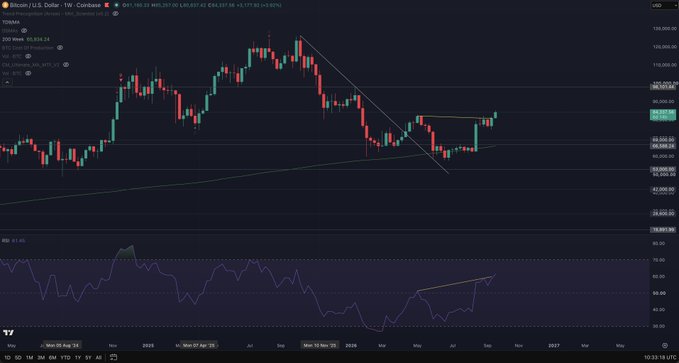Click the 53,000.00 price level label
The image size is (679, 363).
tap(663, 169)
